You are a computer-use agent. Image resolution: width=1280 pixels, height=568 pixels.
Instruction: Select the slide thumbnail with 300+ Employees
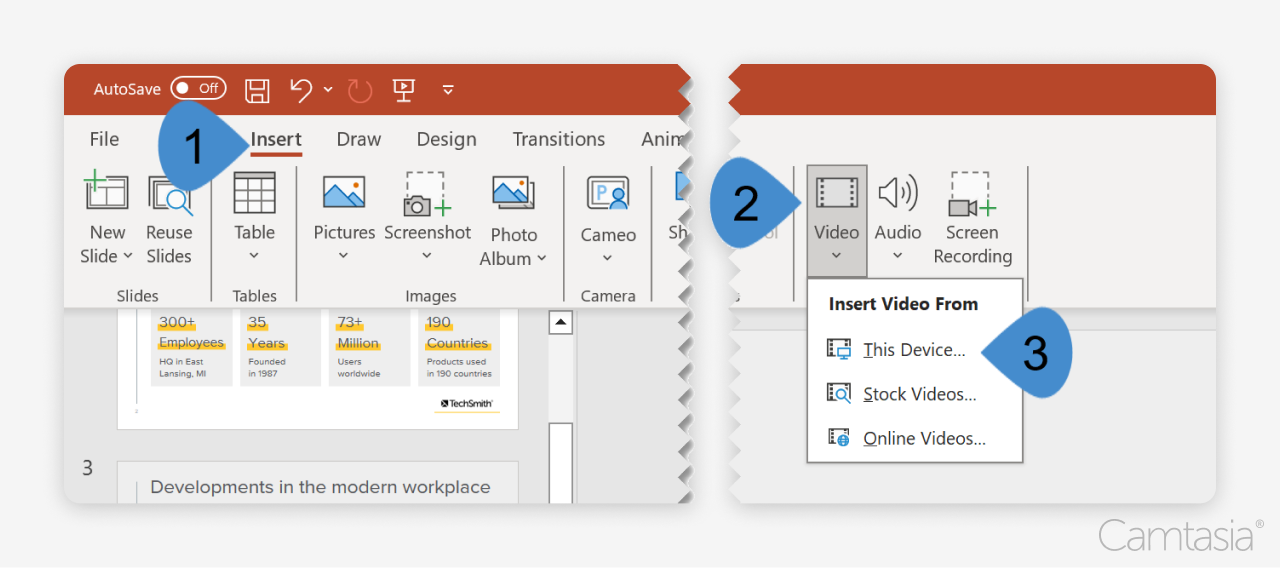[318, 369]
